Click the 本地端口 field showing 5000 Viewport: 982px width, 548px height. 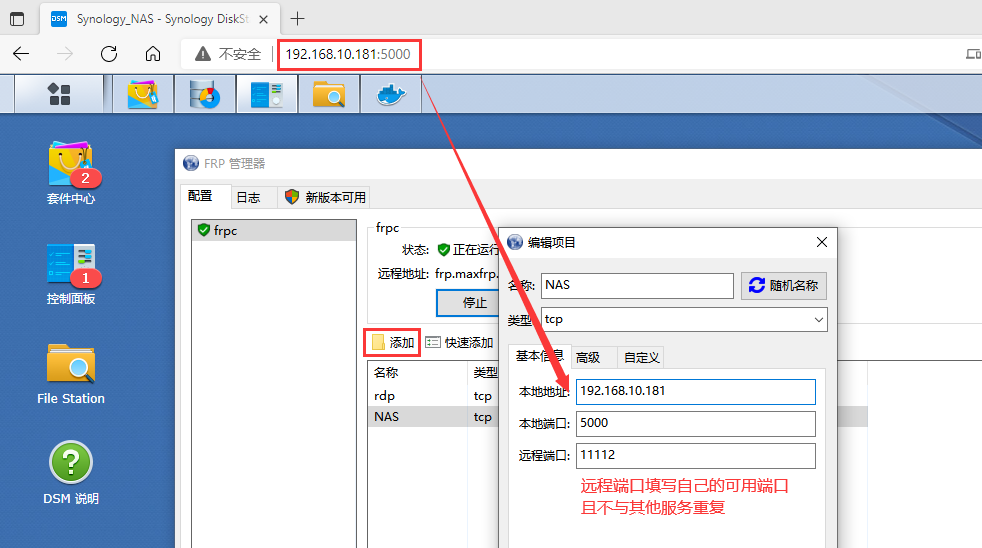coord(696,423)
